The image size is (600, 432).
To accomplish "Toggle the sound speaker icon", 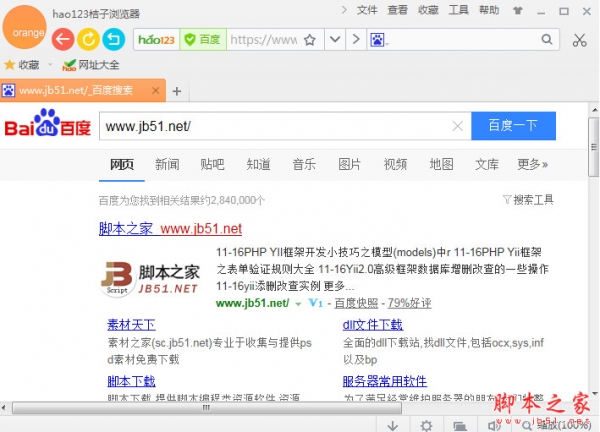I will pos(493,425).
